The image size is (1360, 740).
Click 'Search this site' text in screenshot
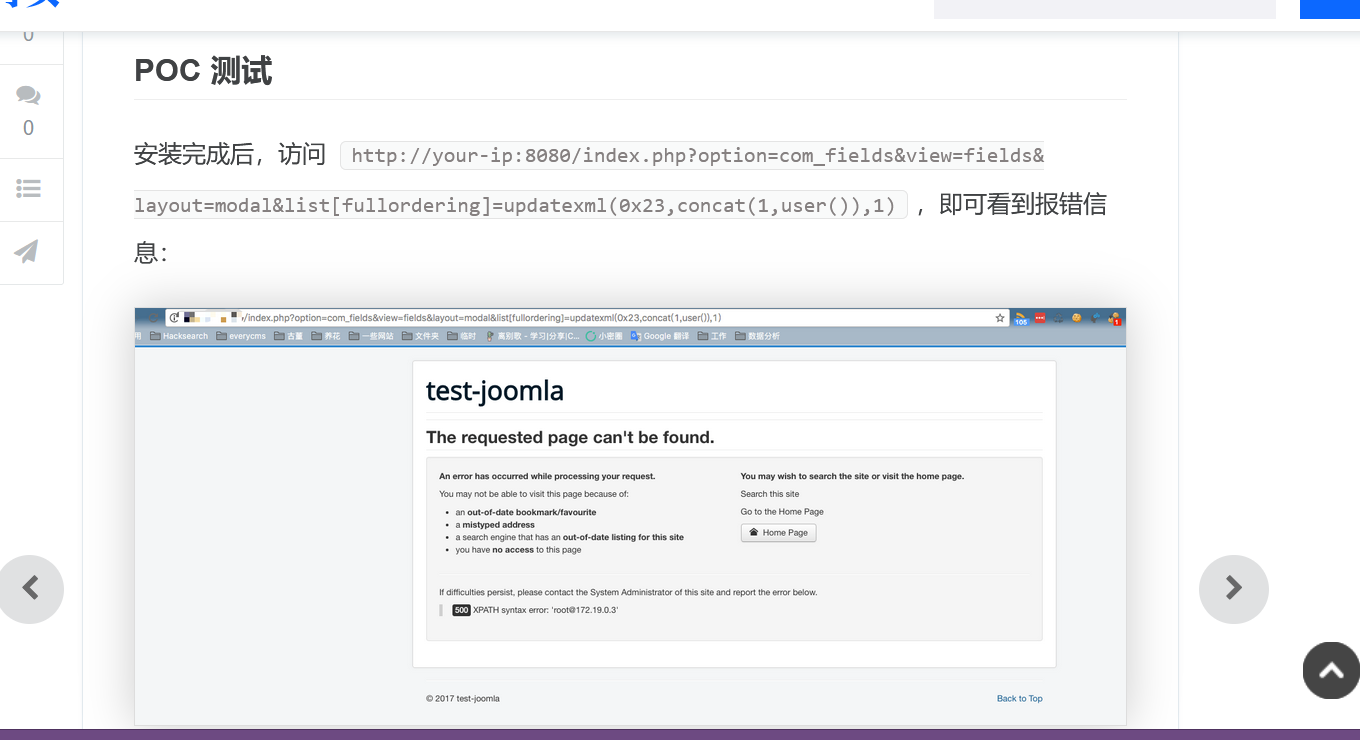(769, 494)
